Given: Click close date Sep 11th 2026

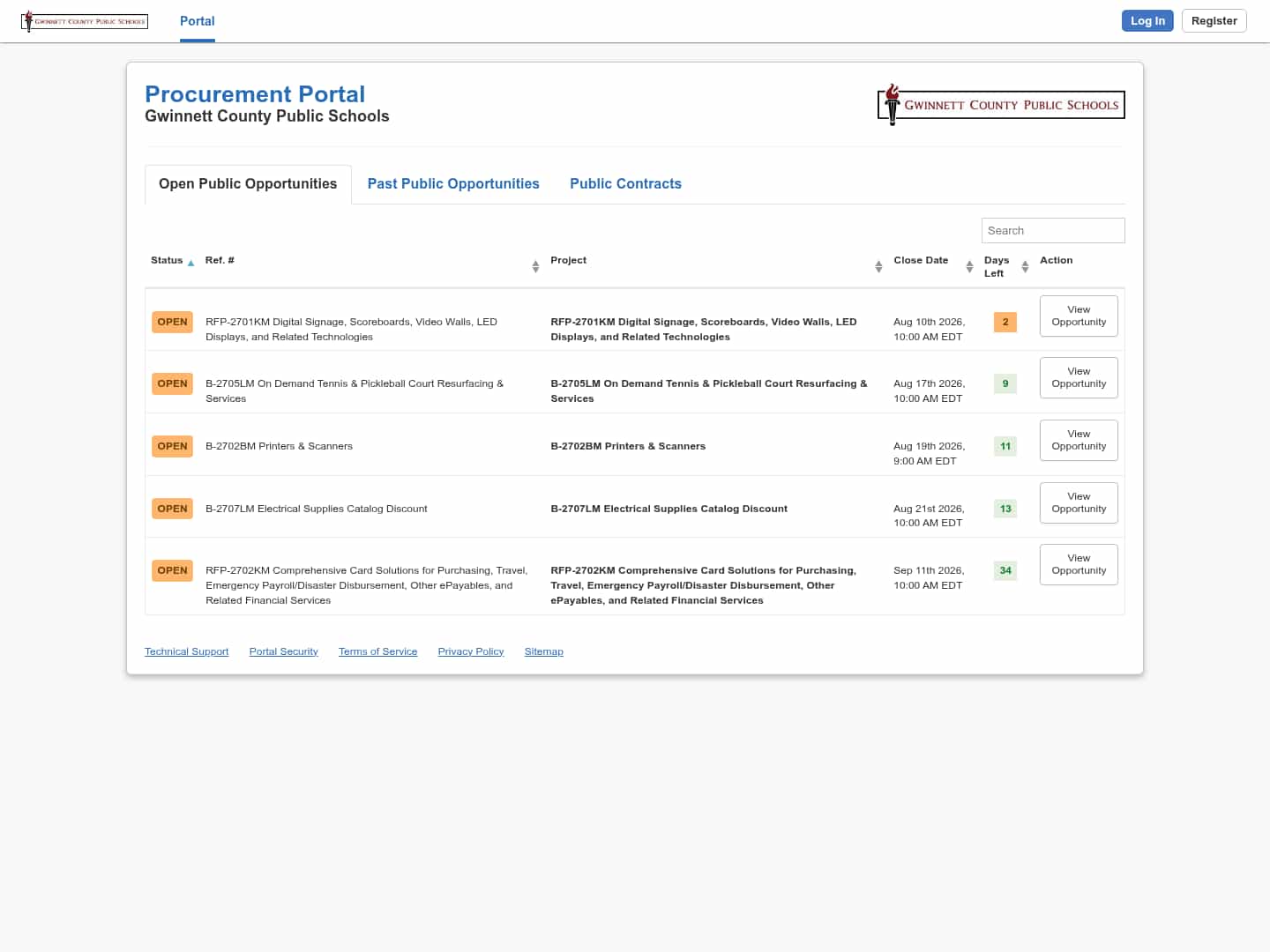Looking at the screenshot, I should [929, 577].
